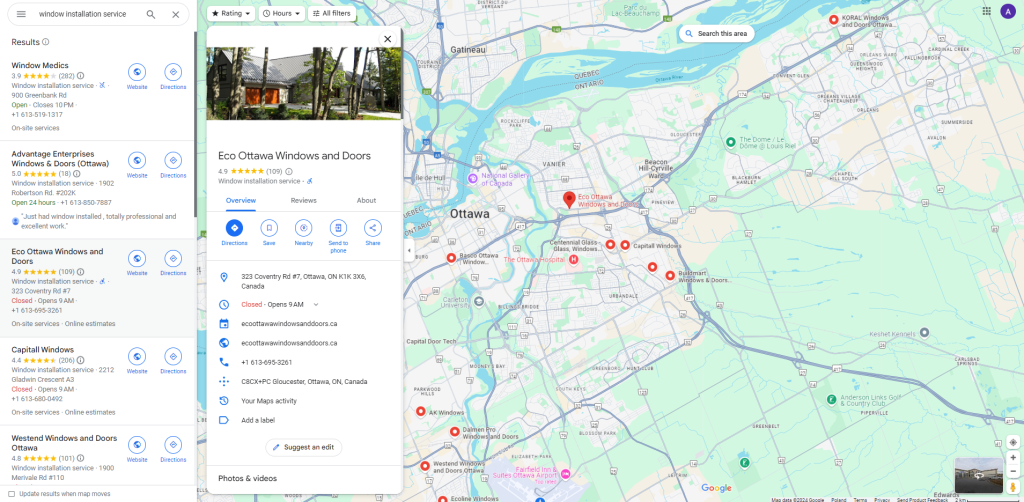Viewport: 1024px width, 502px height.
Task: Click the my location button on map
Action: click(1013, 443)
